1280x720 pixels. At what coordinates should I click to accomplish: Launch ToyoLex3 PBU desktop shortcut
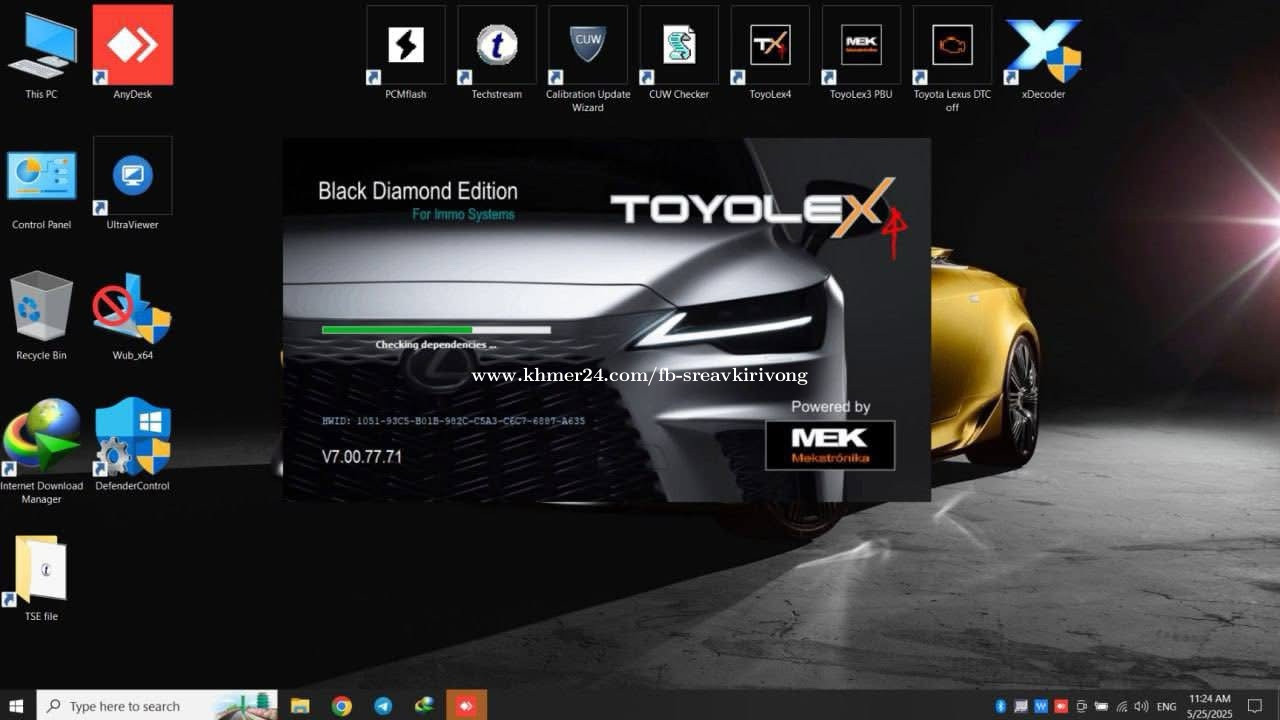point(861,53)
